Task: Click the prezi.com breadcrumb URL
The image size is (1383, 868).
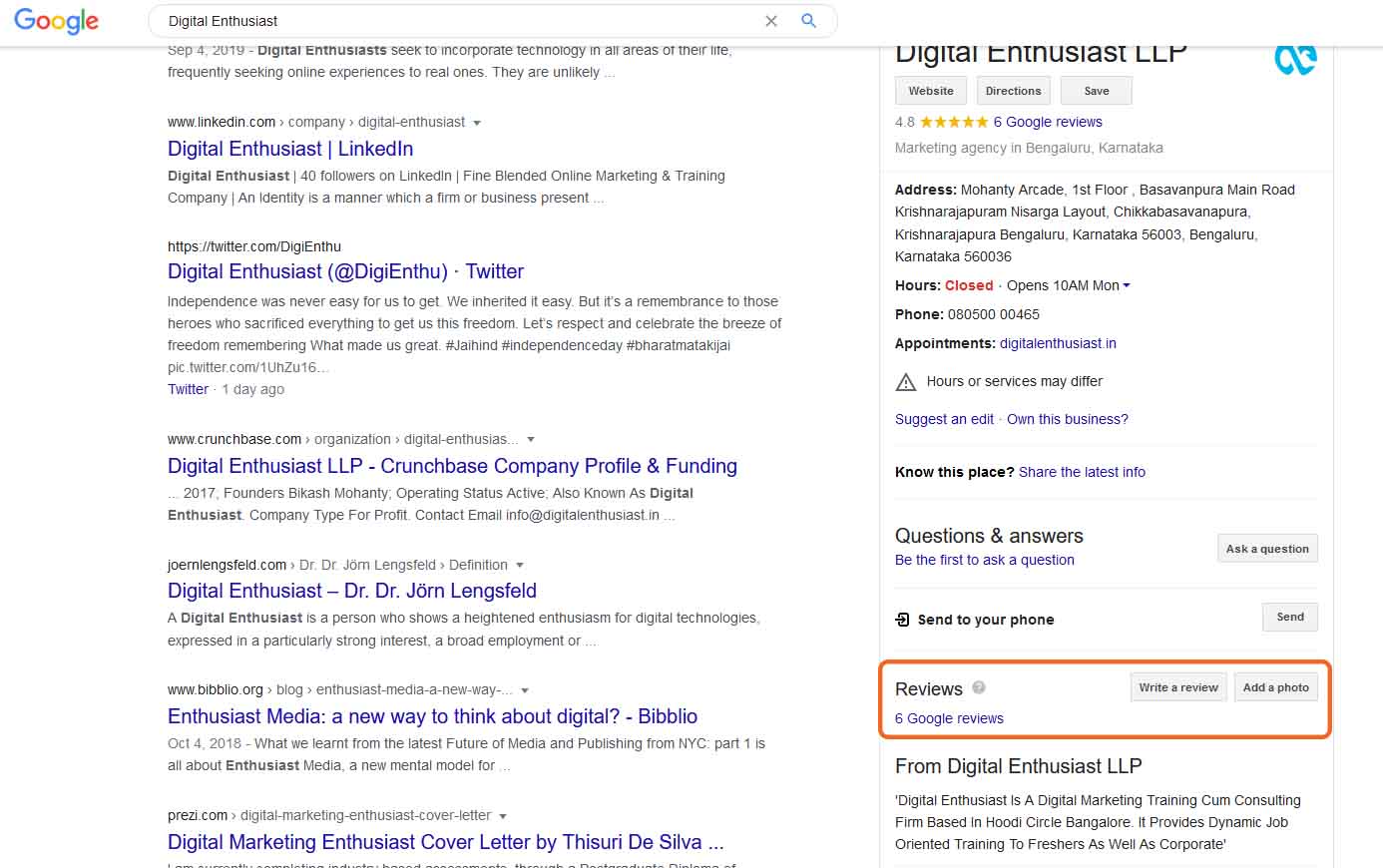Action: (x=198, y=815)
